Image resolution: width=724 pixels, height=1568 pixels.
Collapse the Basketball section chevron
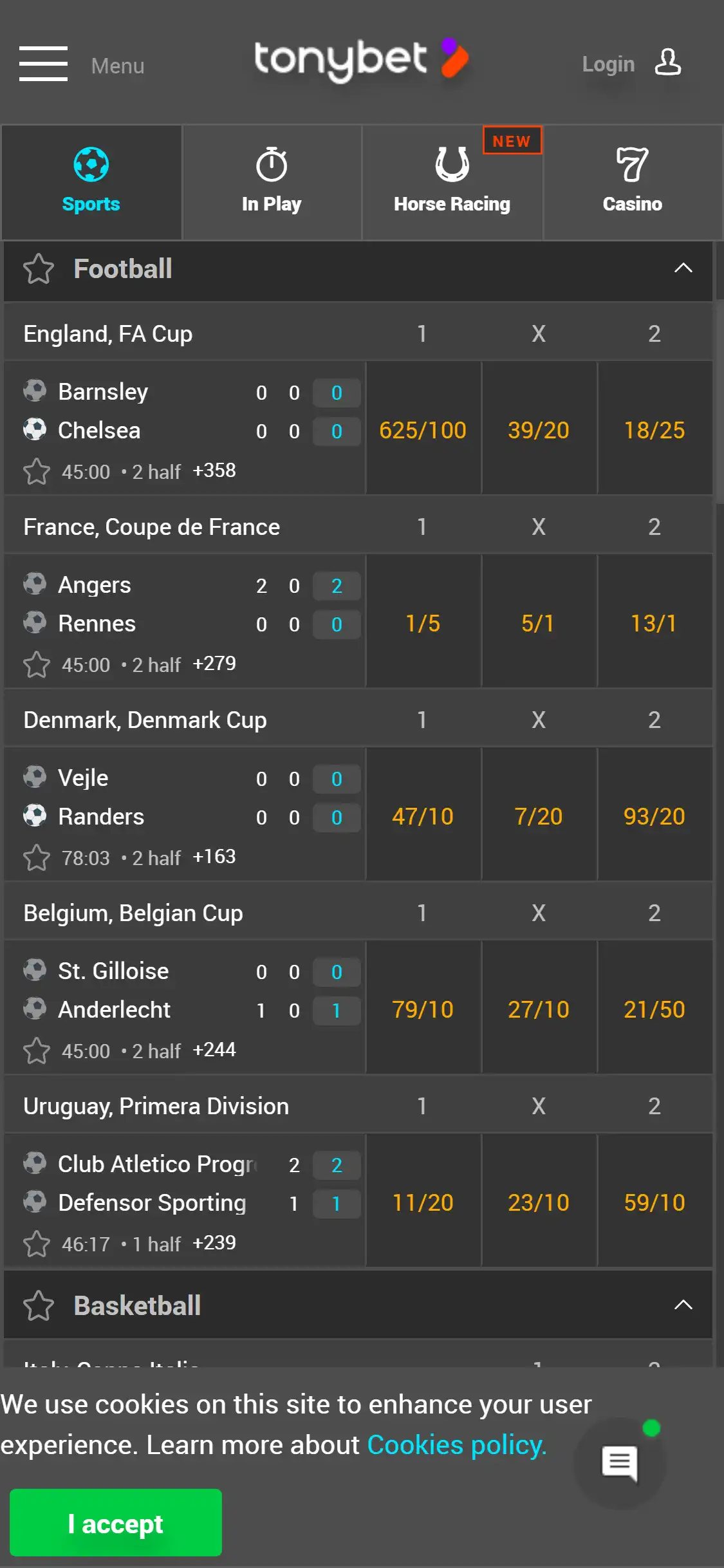[x=683, y=1305]
